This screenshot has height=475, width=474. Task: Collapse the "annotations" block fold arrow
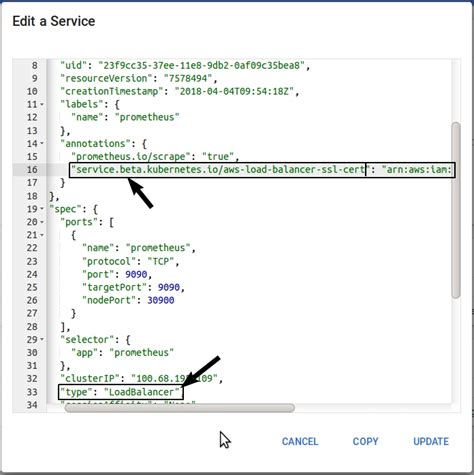pyautogui.click(x=42, y=143)
